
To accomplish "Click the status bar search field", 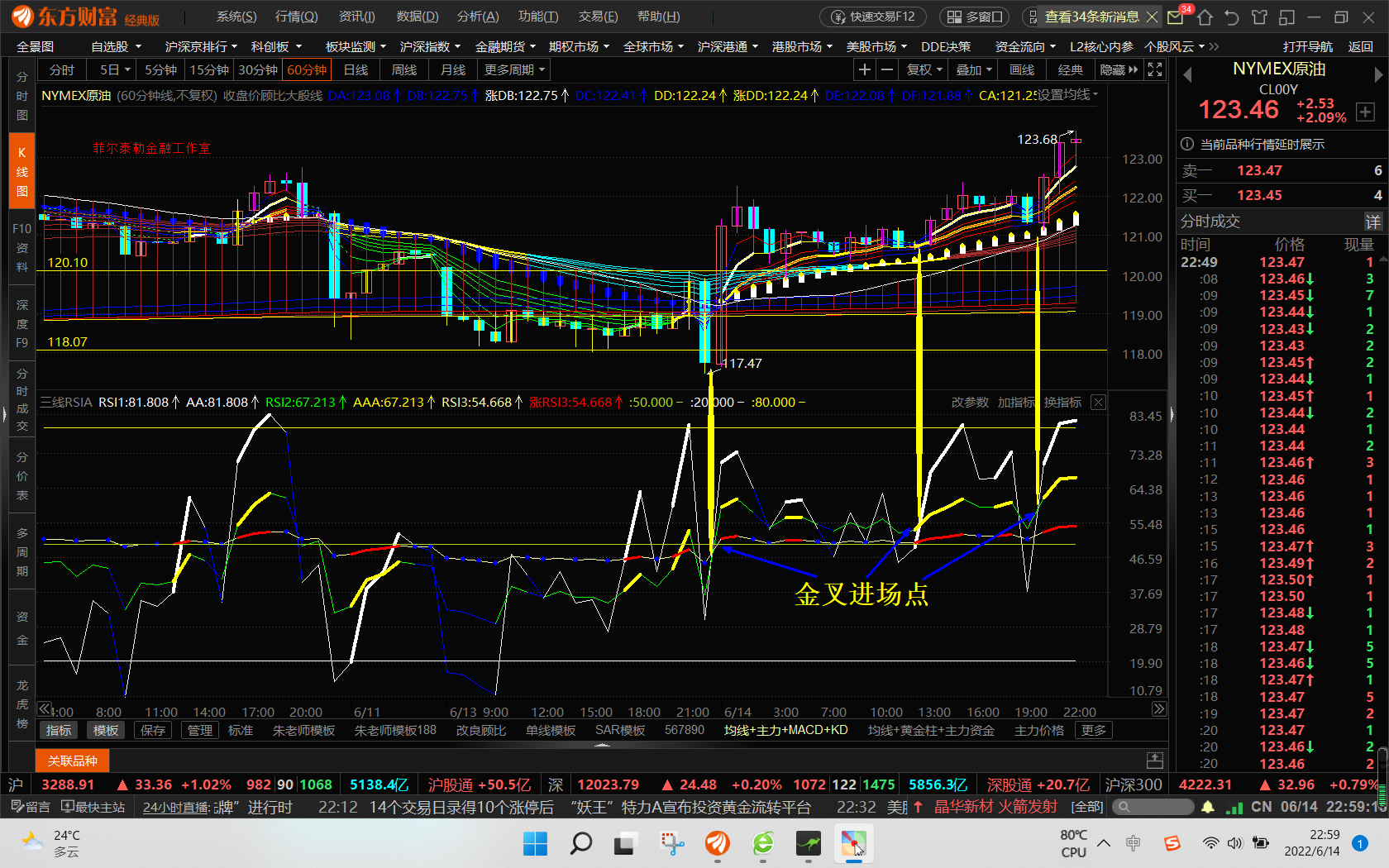I will (x=1152, y=807).
